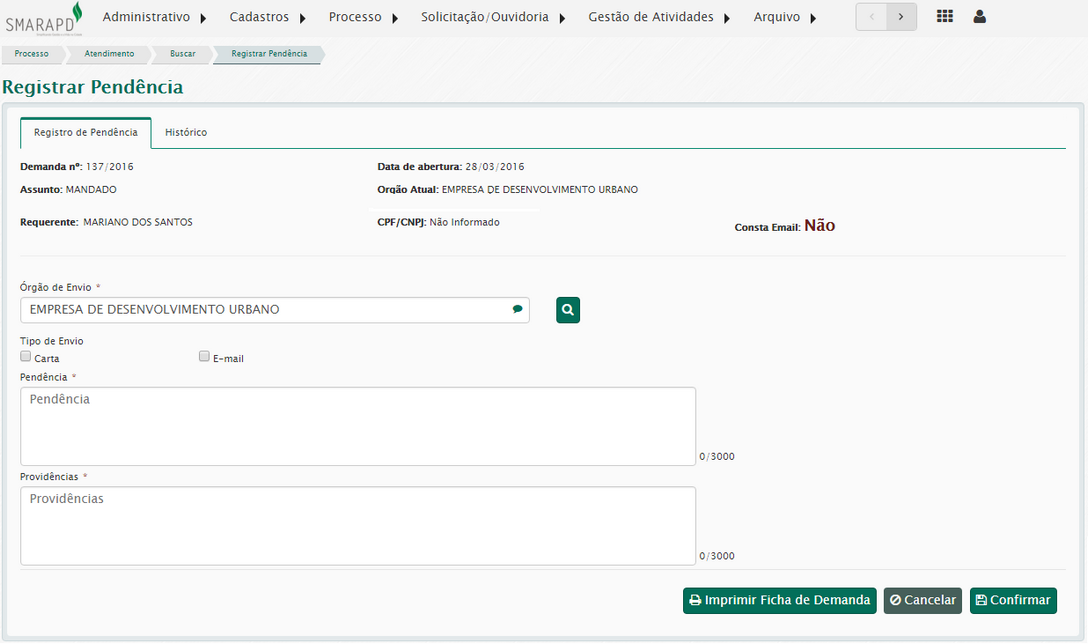The width and height of the screenshot is (1088, 644).
Task: Click the SMARAPD logo
Action: (x=44, y=18)
